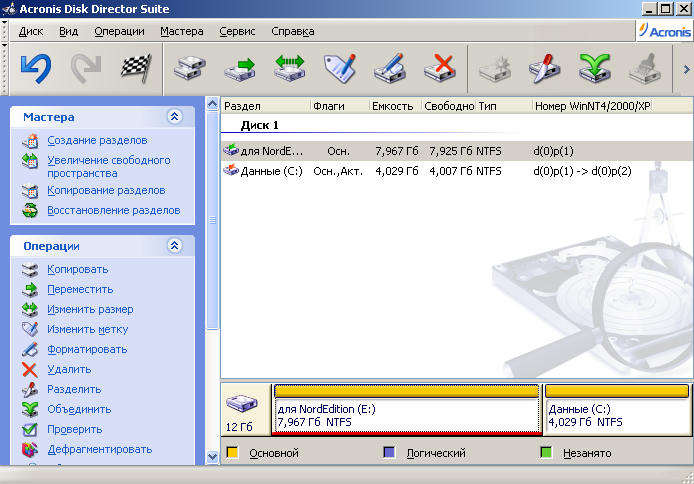Viewport: 694px width, 484px height.
Task: Click the Format partition toolbar icon
Action: [390, 69]
